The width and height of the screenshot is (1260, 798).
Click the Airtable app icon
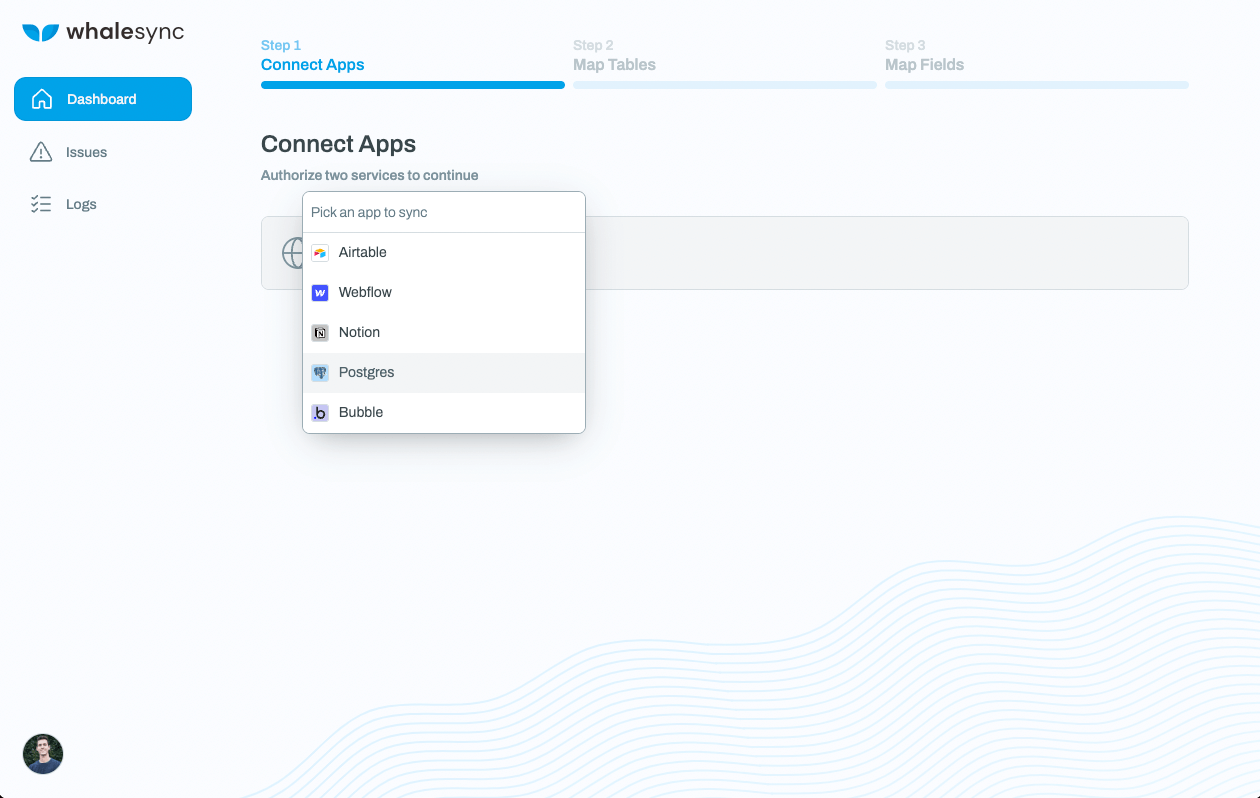pyautogui.click(x=320, y=253)
